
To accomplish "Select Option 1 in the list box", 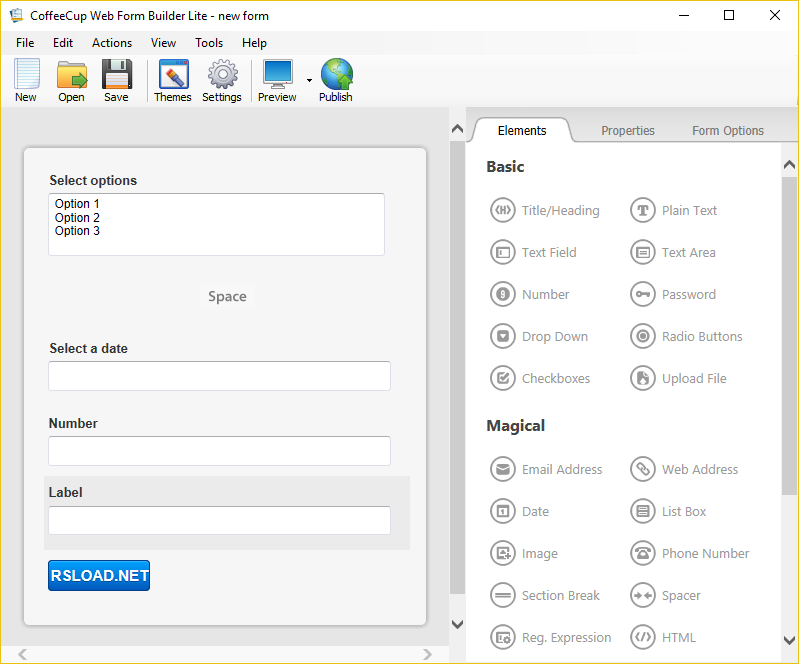I will tap(77, 204).
